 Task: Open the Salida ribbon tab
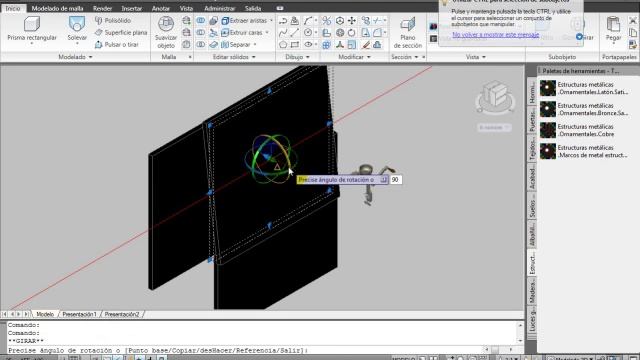pyautogui.click(x=253, y=8)
